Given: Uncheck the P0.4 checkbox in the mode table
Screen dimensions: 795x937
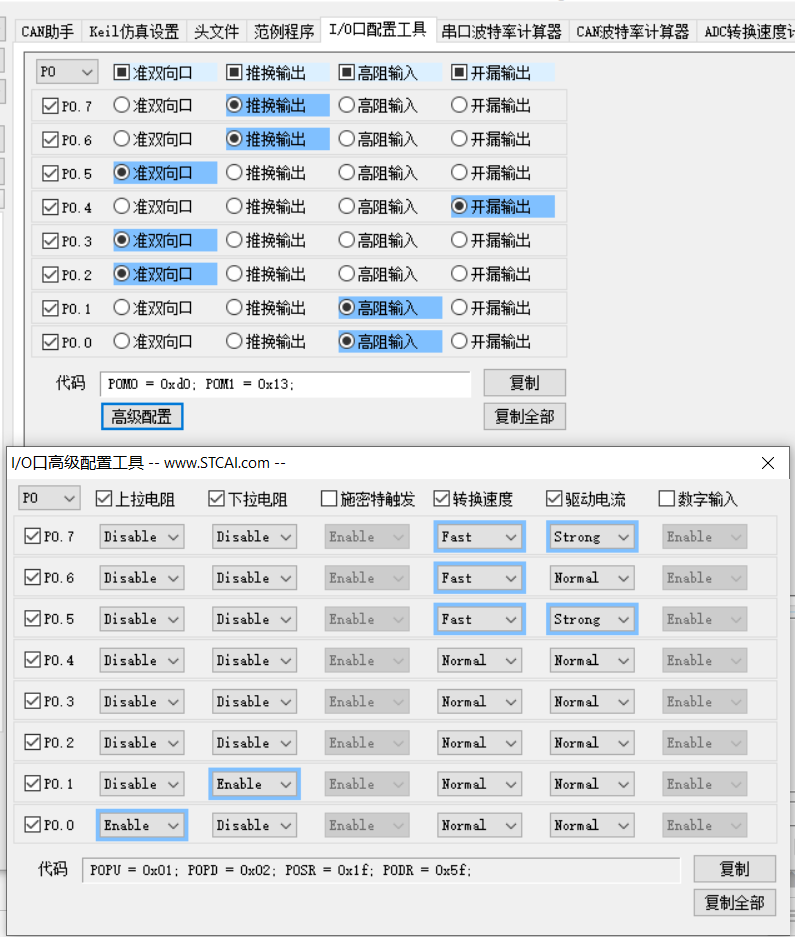Looking at the screenshot, I should click(x=50, y=207).
